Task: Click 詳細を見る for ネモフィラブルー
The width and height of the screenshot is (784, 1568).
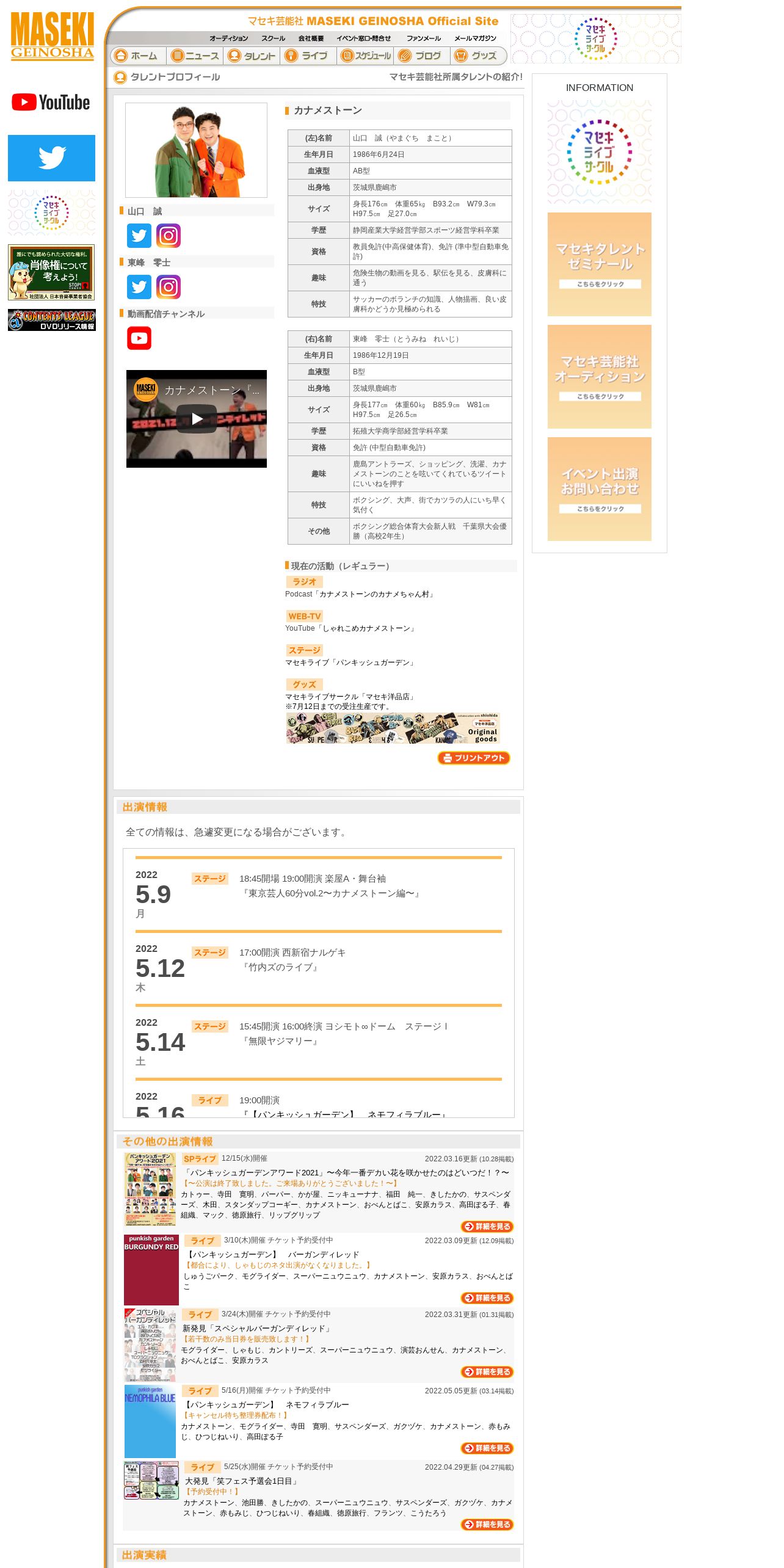Action: click(x=487, y=1448)
